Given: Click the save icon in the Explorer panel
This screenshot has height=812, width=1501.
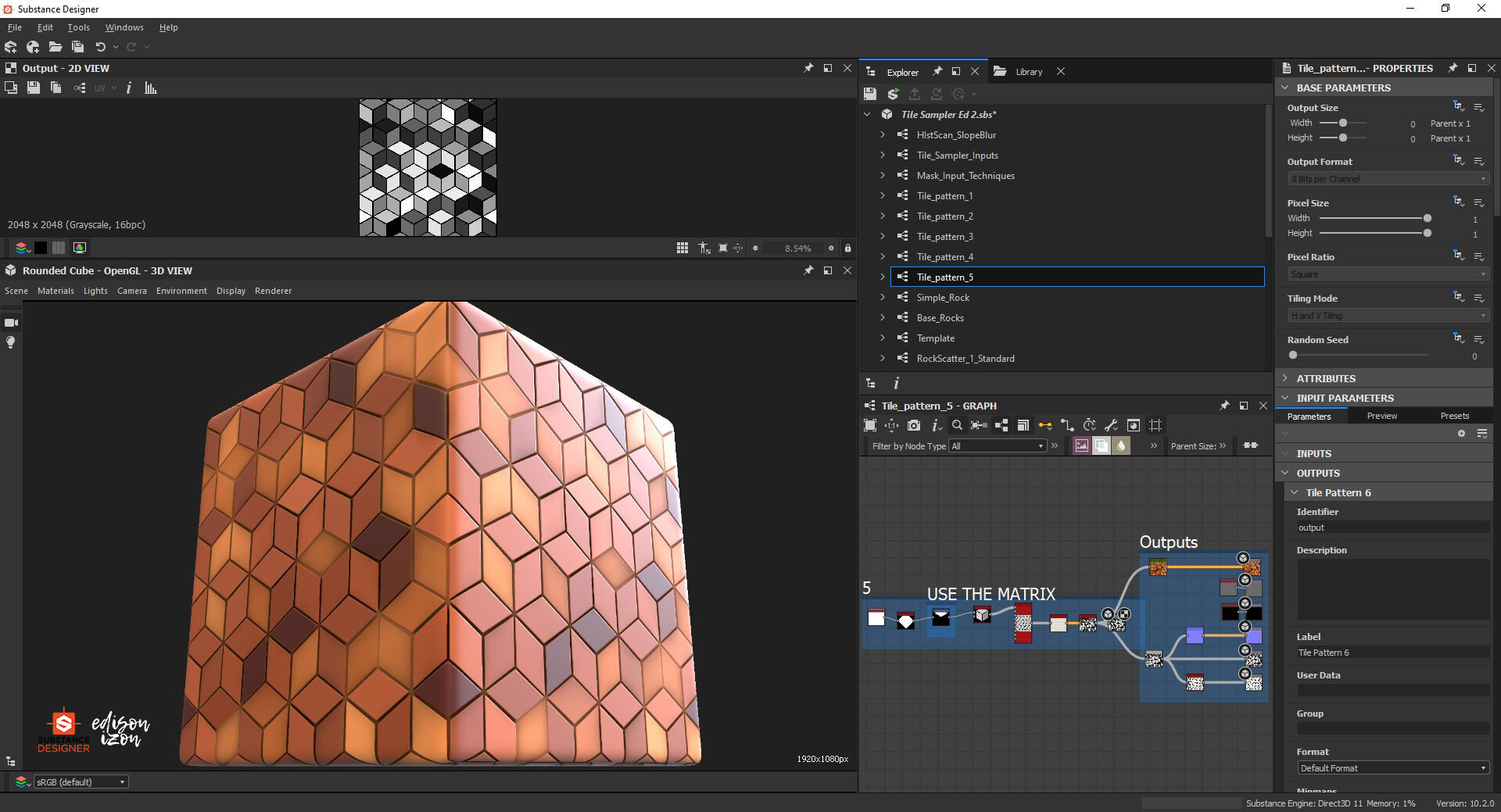Looking at the screenshot, I should 871,94.
